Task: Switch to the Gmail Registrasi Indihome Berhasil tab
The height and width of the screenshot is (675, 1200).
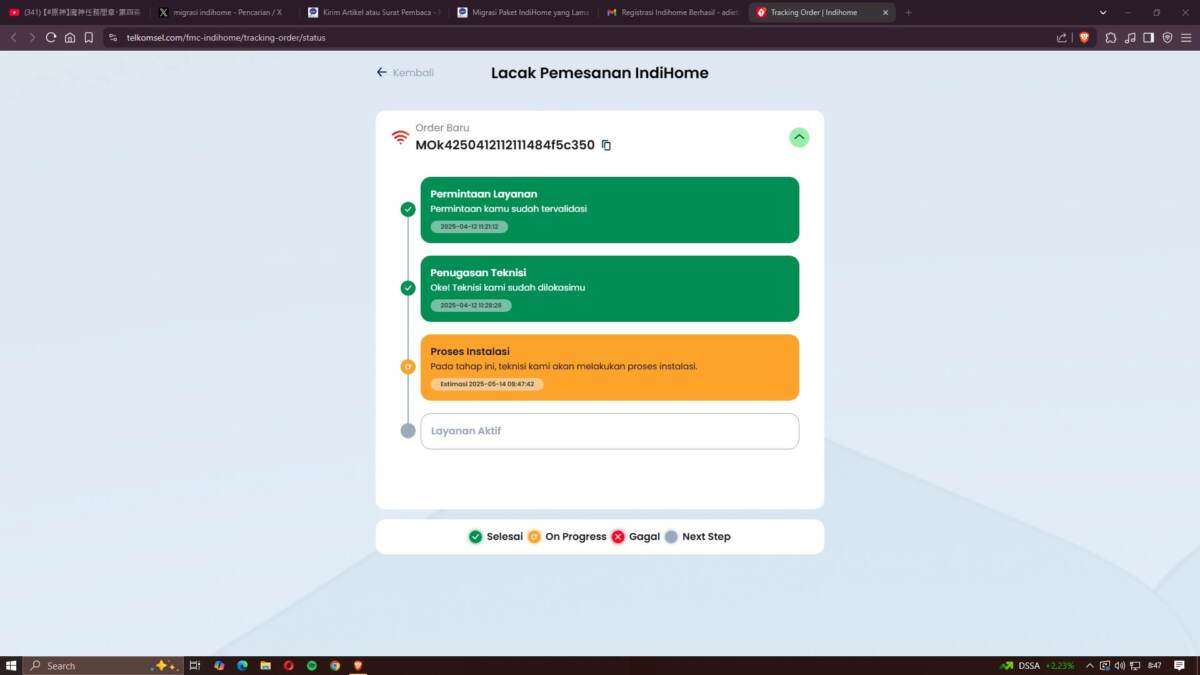Action: (670, 12)
